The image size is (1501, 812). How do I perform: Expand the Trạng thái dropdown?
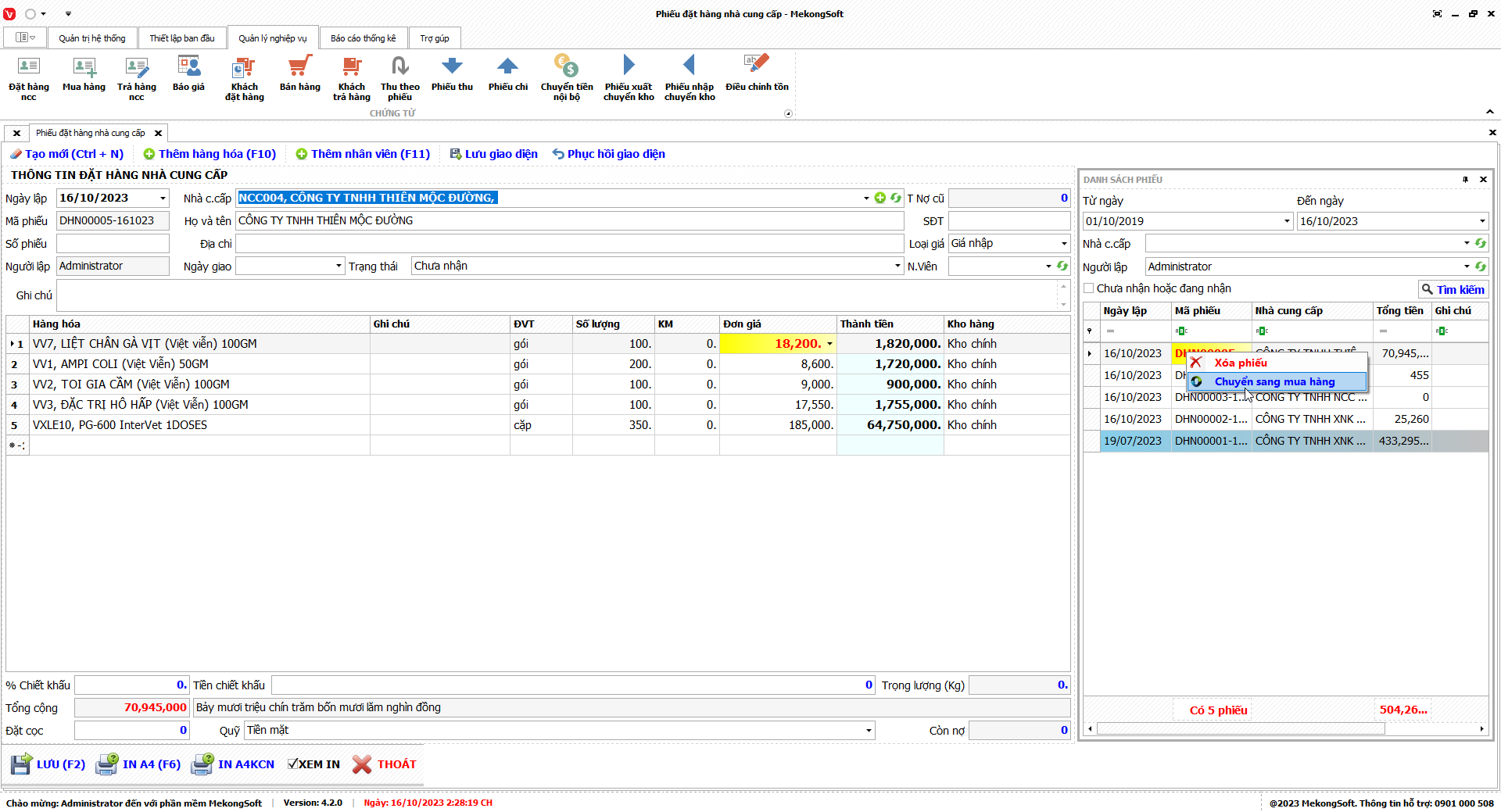click(x=897, y=266)
